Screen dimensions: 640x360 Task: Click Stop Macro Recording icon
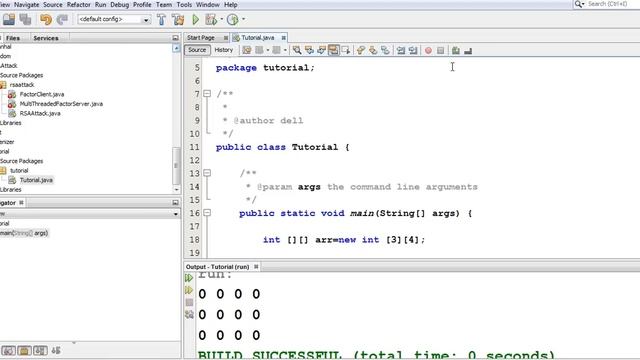point(440,50)
